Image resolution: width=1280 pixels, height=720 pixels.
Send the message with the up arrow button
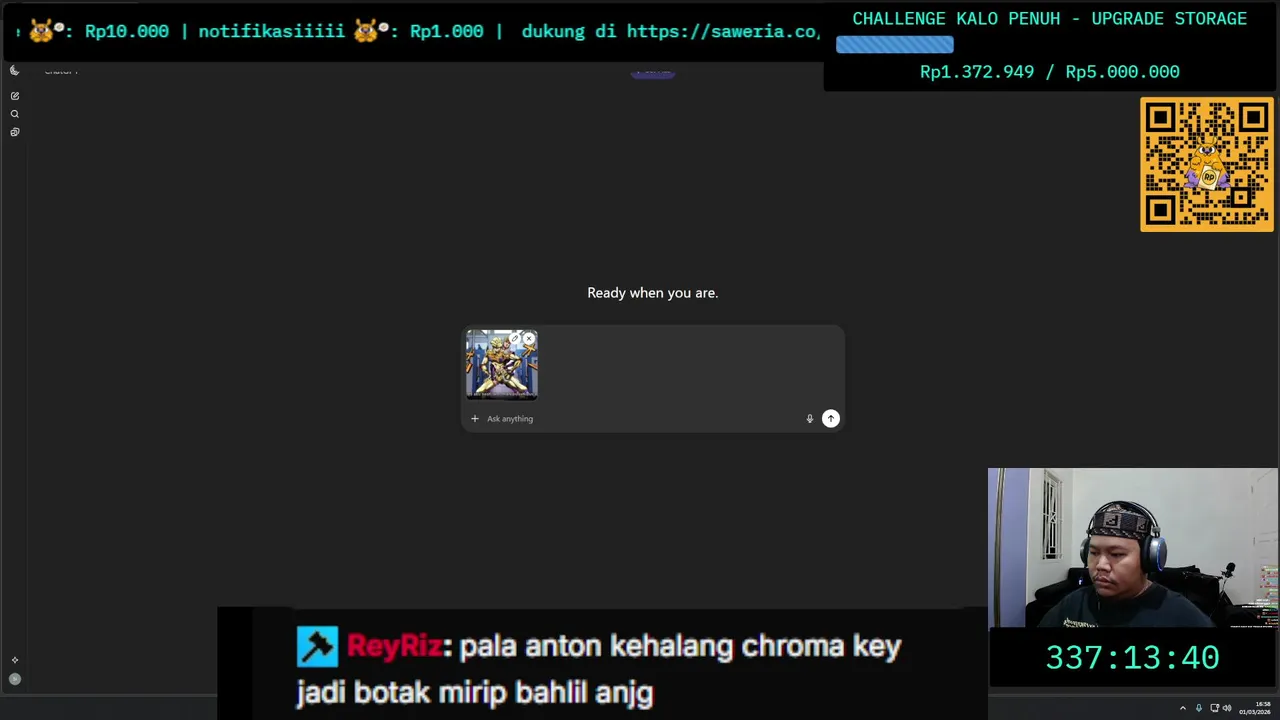pyautogui.click(x=831, y=419)
